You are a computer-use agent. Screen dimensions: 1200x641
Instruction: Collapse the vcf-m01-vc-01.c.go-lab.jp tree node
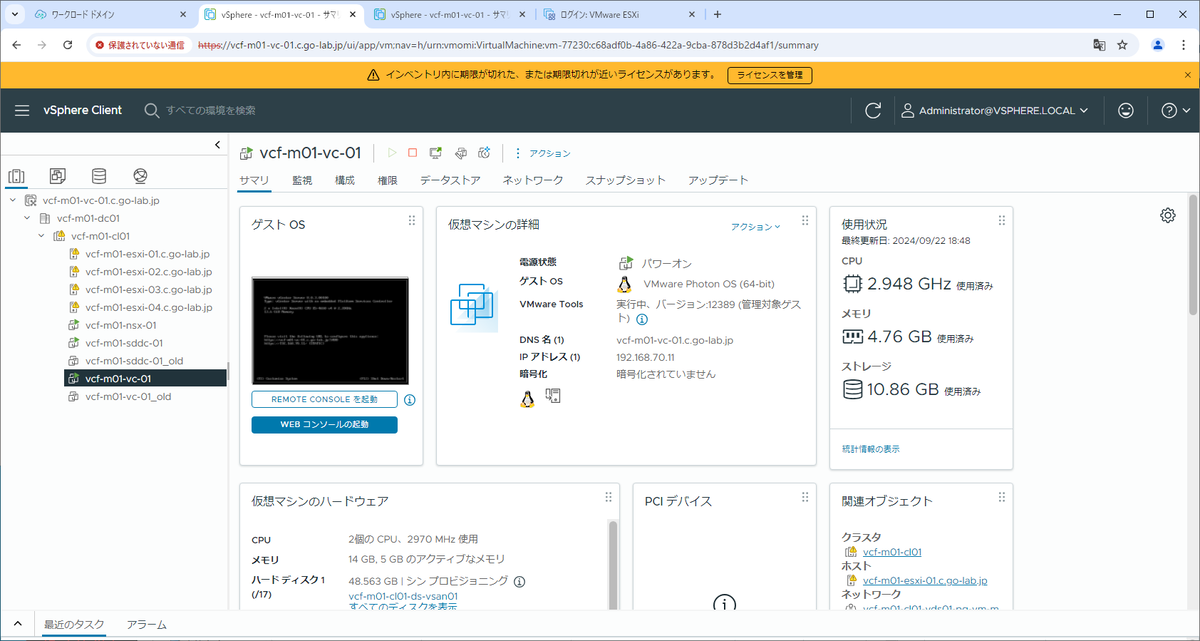pyautogui.click(x=13, y=200)
